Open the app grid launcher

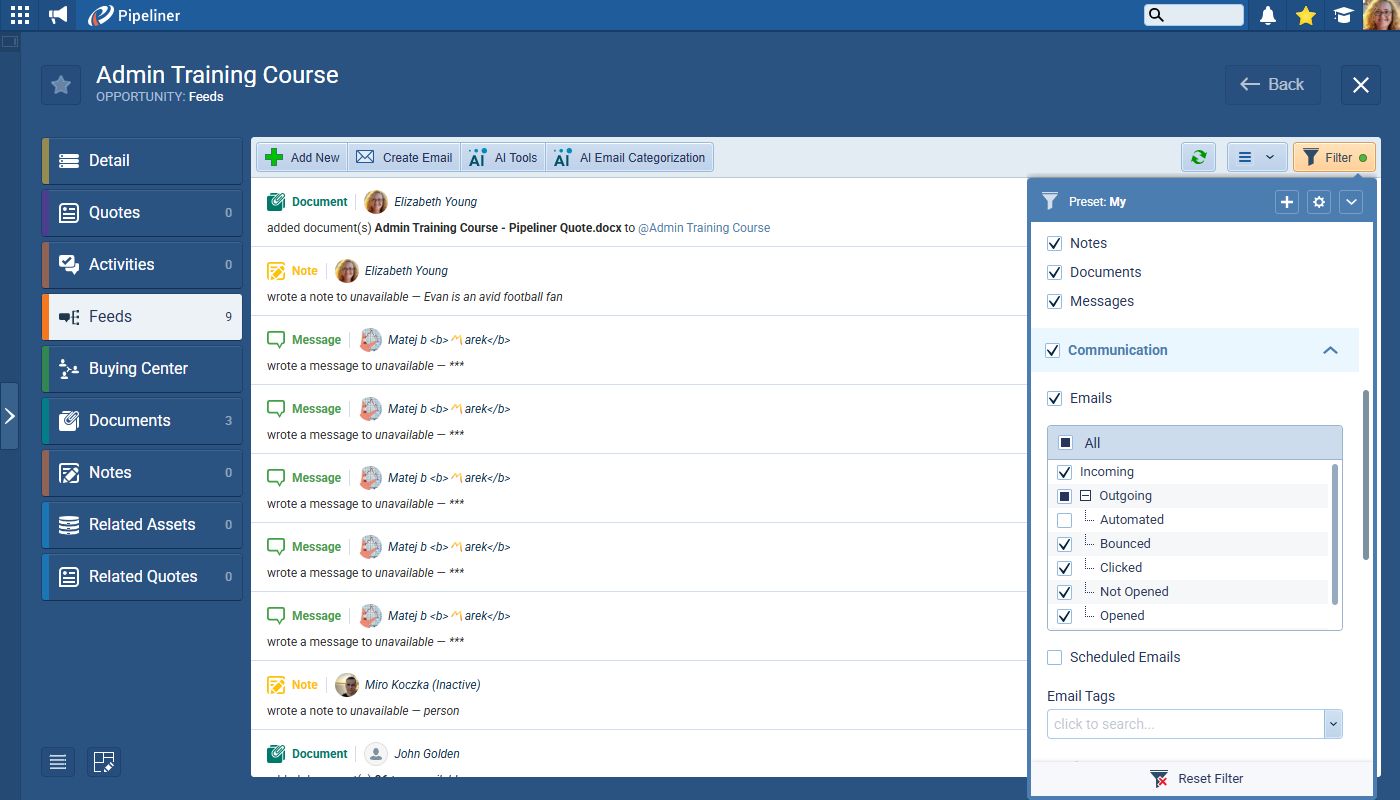(20, 15)
